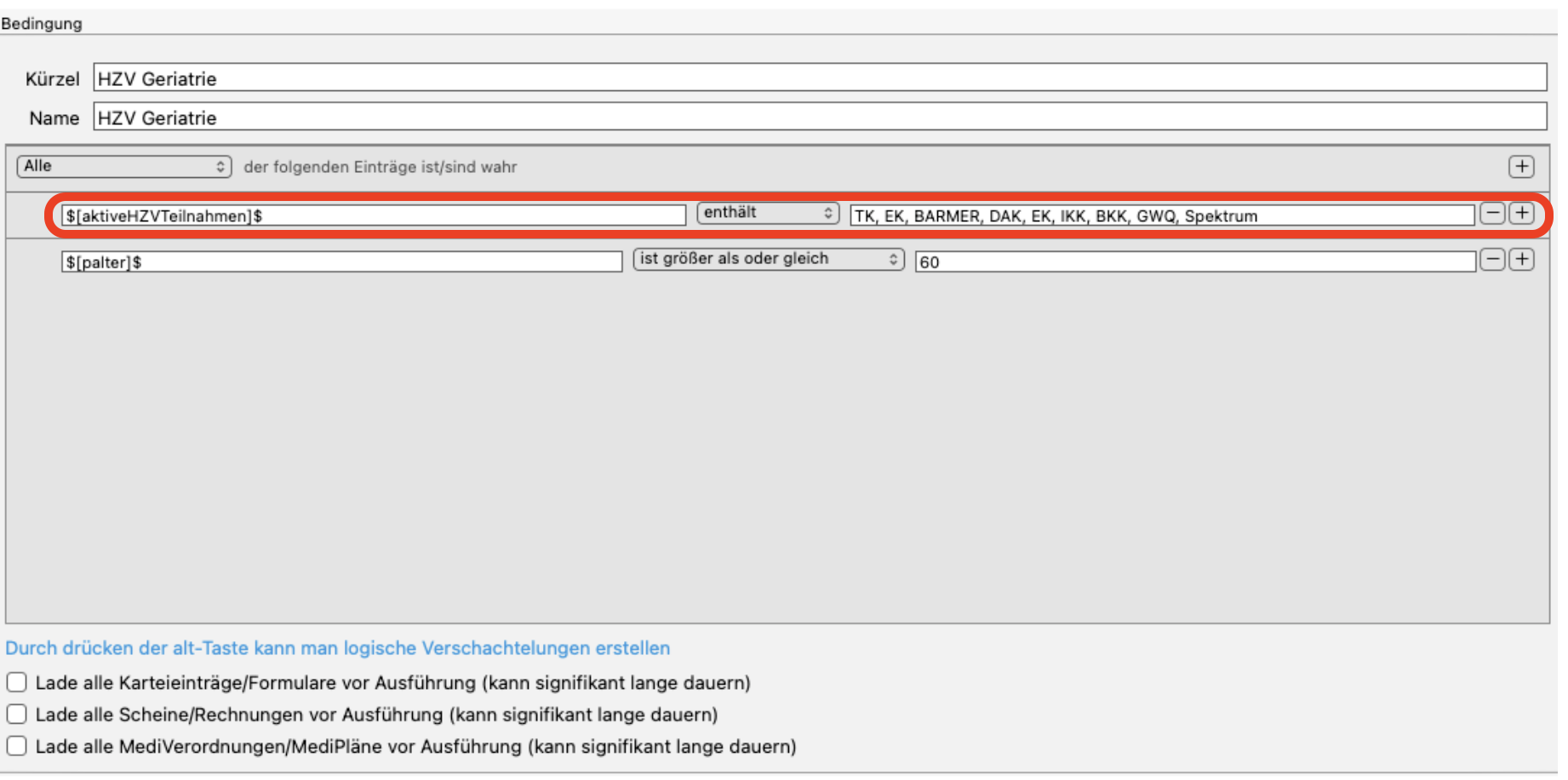The height and width of the screenshot is (780, 1568).
Task: Click the value field containing 60
Action: pyautogui.click(x=1195, y=261)
